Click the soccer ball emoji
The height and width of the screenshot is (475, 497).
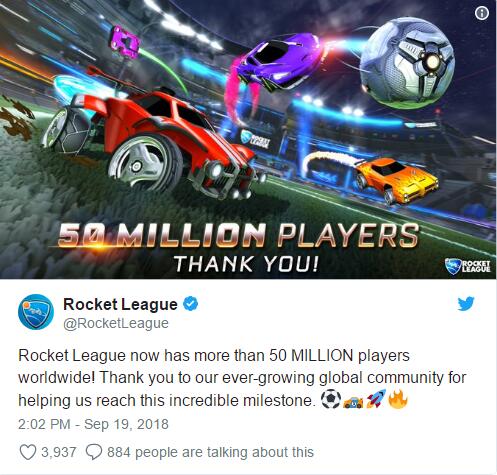[x=331, y=399]
